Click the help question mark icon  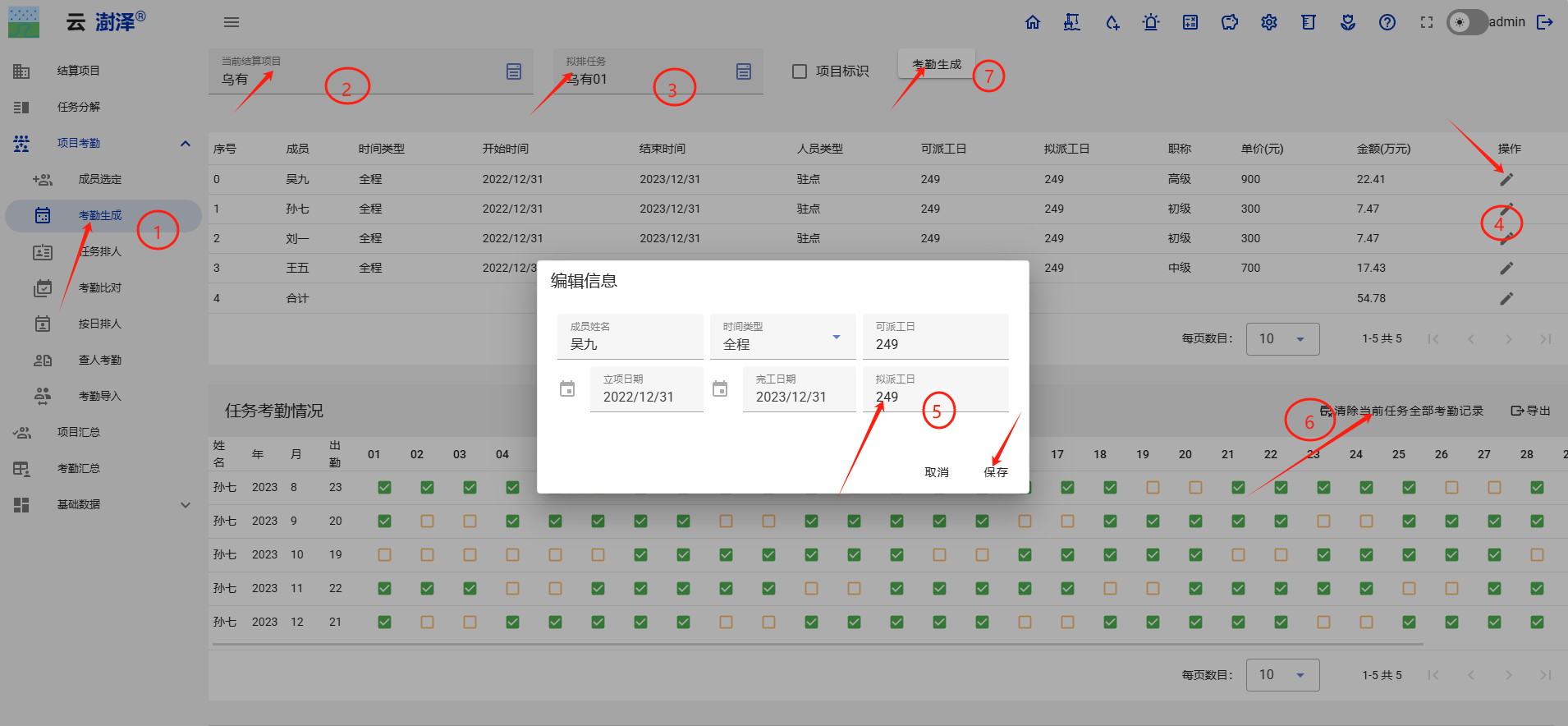[1387, 22]
